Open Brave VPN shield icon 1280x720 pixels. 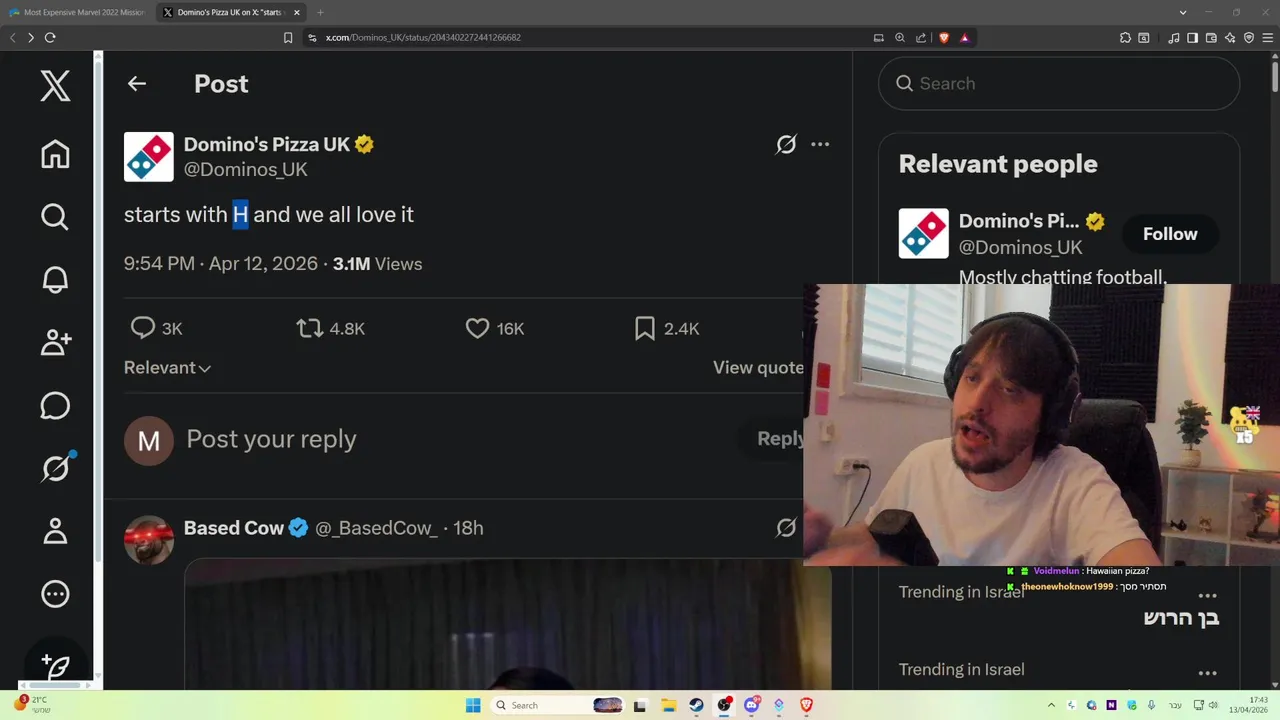[x=1249, y=38]
